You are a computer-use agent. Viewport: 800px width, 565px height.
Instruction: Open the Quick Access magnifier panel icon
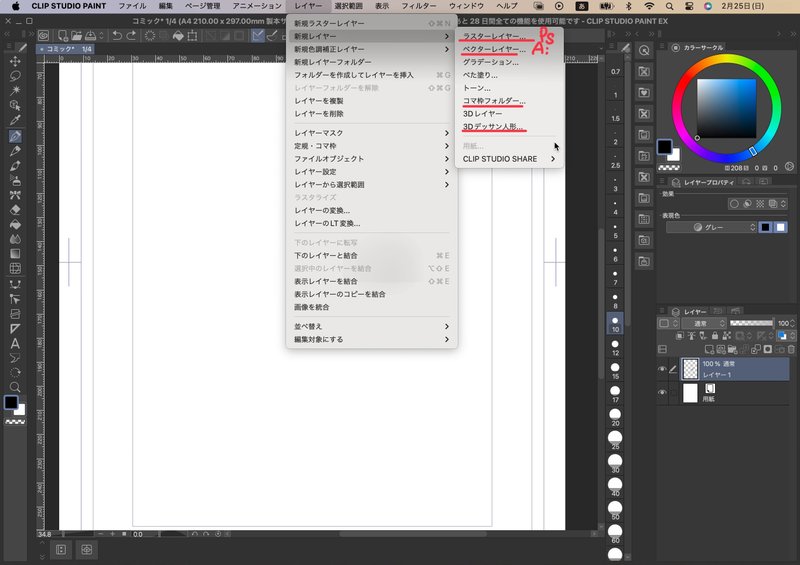[x=644, y=51]
